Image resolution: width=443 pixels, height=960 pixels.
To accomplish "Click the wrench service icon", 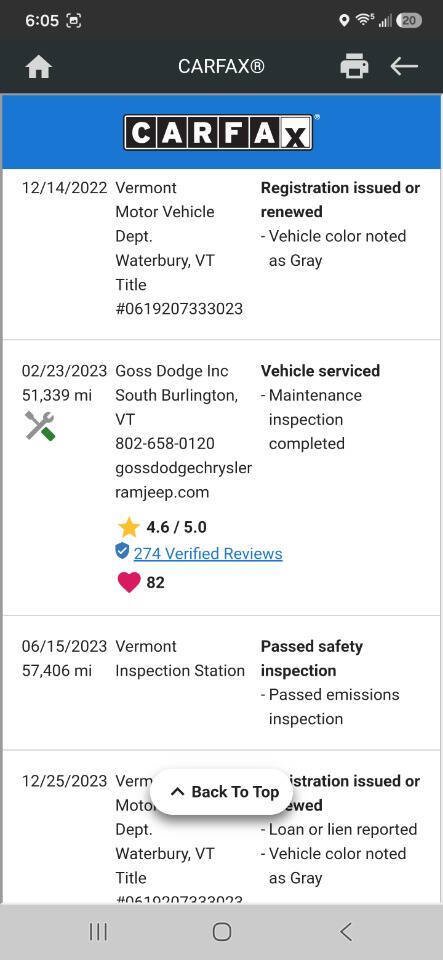I will pyautogui.click(x=40, y=426).
